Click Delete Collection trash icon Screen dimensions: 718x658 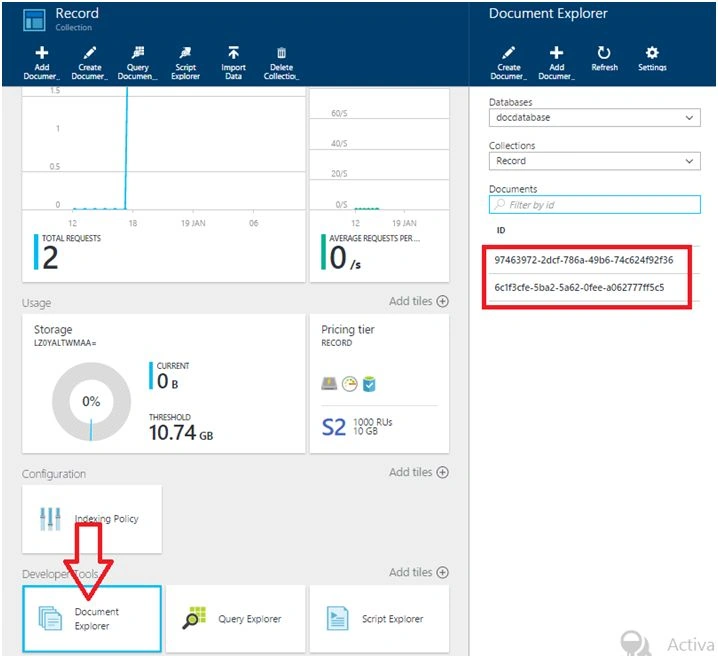click(x=281, y=53)
